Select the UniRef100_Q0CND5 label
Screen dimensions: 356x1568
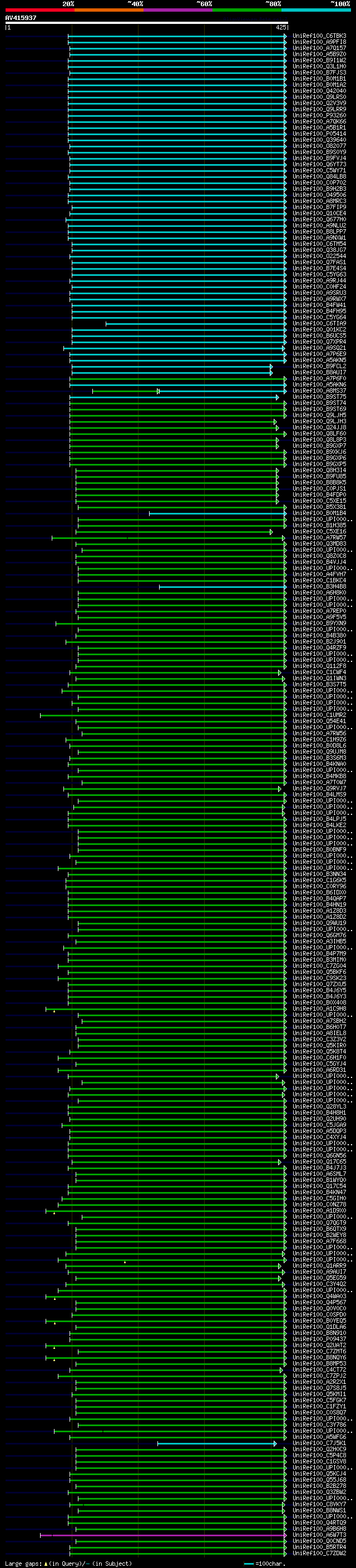[x=319, y=1541]
